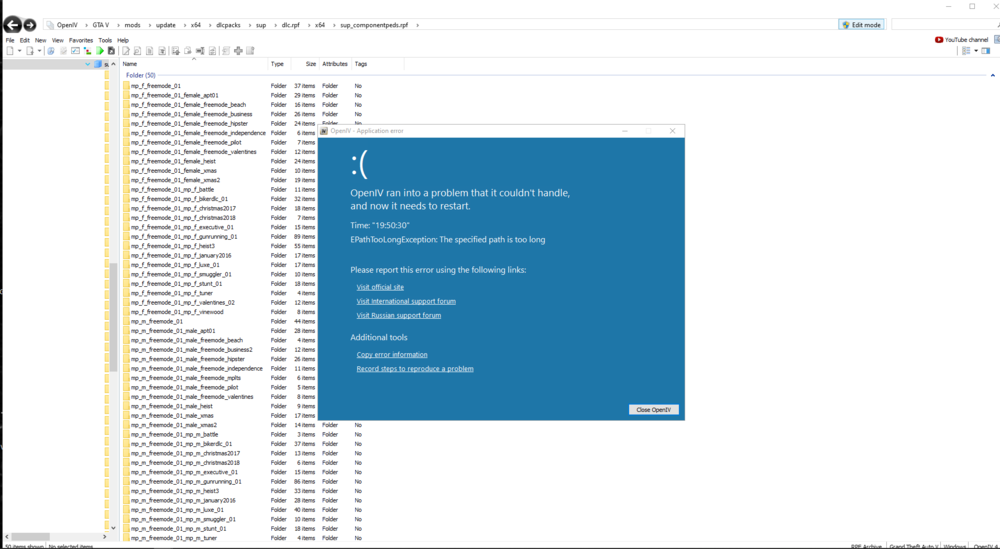Click the globe icon in the toolbar

[50, 51]
